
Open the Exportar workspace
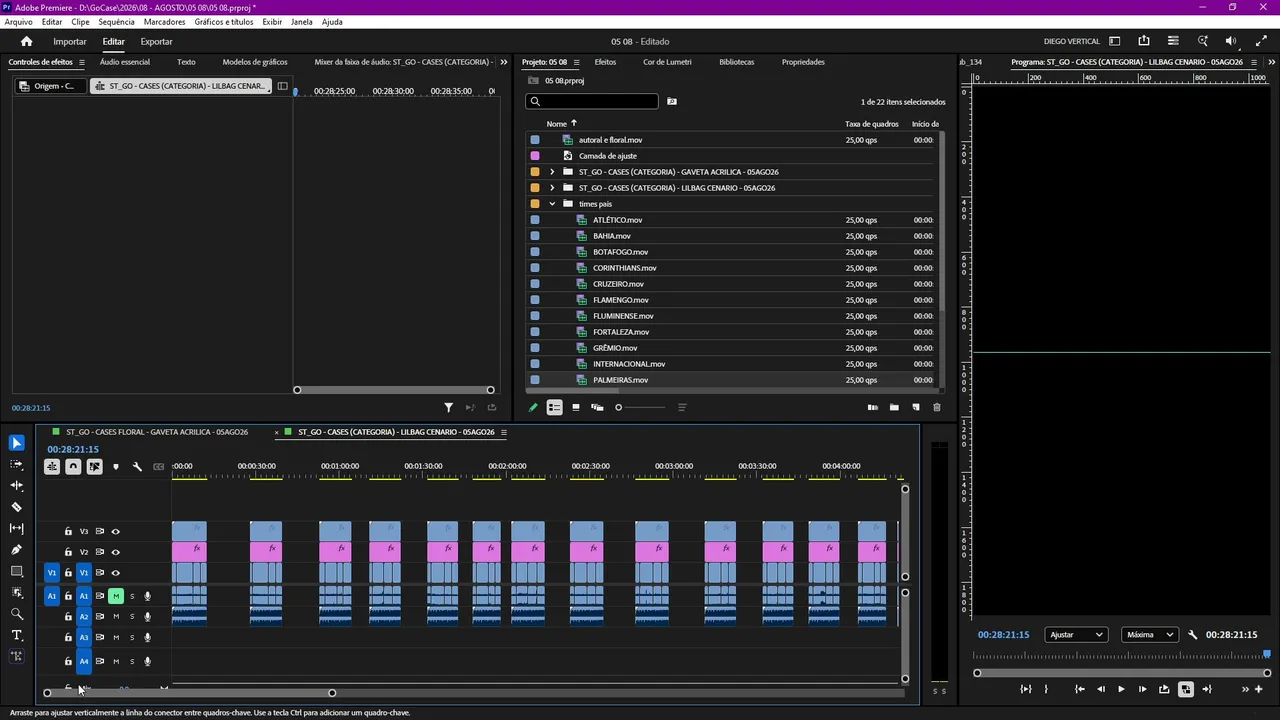(156, 41)
